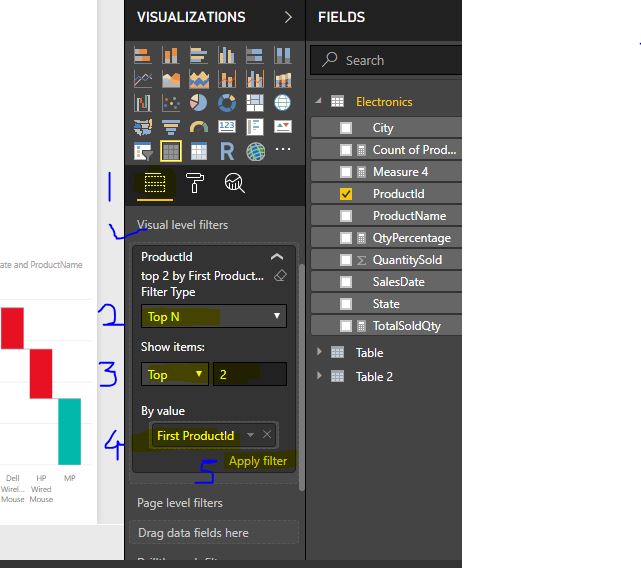Expand the Table 2 fields list

[319, 375]
